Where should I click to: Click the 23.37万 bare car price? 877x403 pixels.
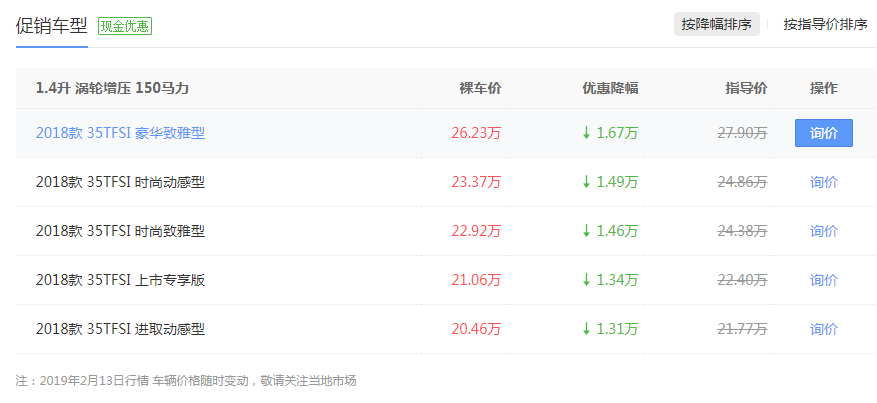click(477, 182)
